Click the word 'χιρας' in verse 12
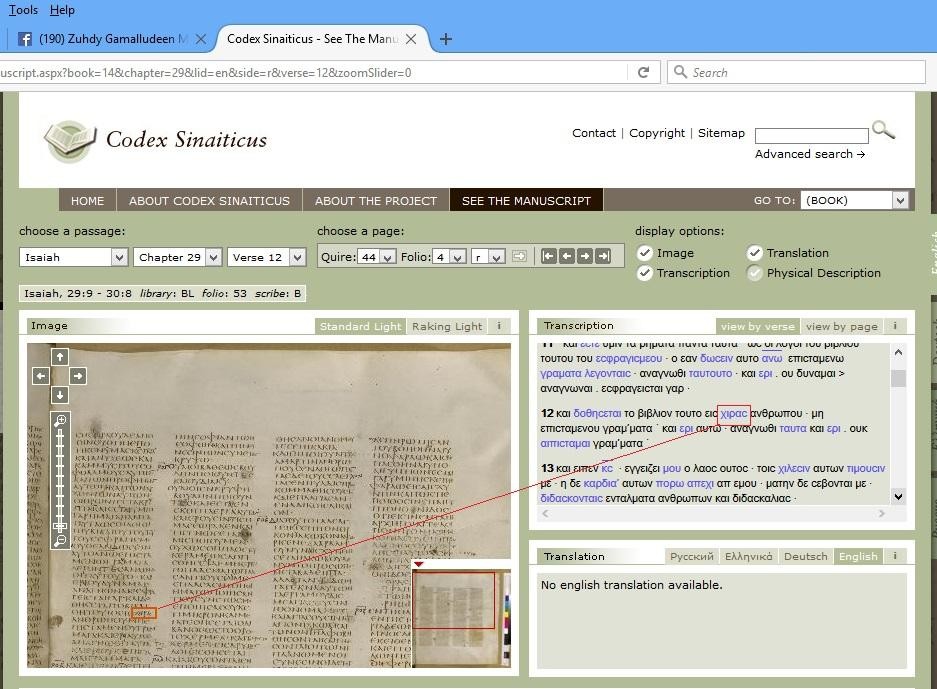Screen dimensions: 937x689 734,414
